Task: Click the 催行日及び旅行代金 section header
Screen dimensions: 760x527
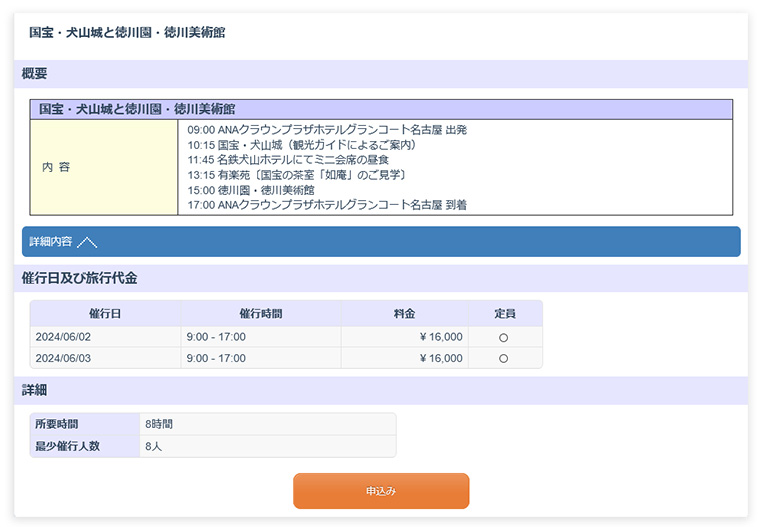Action: coord(79,278)
